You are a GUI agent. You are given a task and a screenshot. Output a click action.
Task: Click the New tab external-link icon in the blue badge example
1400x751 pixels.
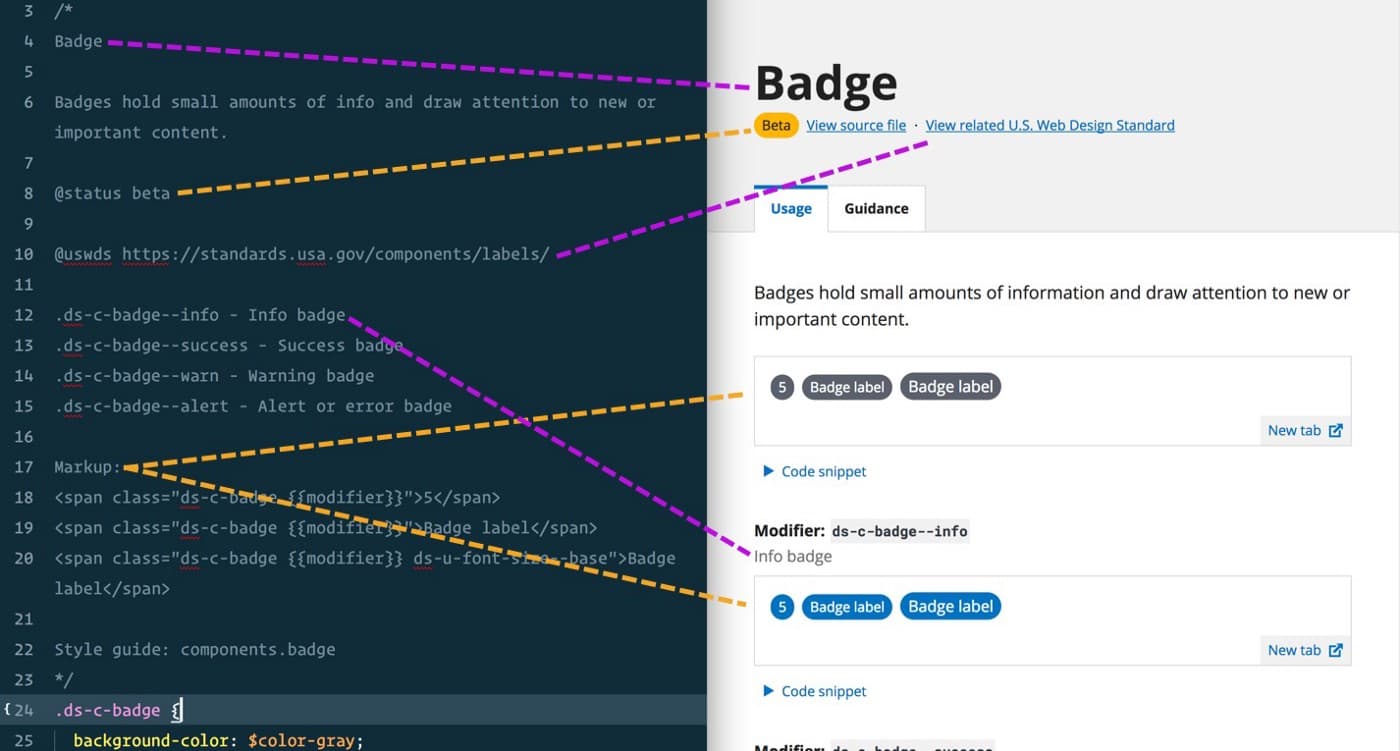pyautogui.click(x=1337, y=650)
